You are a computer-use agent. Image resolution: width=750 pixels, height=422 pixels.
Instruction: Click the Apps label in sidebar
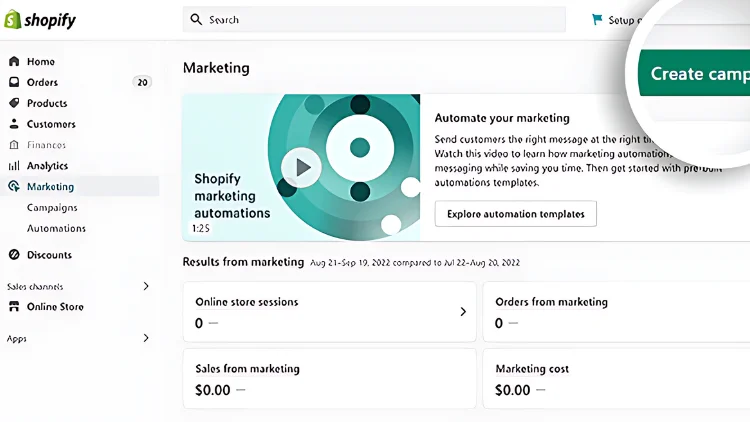pos(17,339)
